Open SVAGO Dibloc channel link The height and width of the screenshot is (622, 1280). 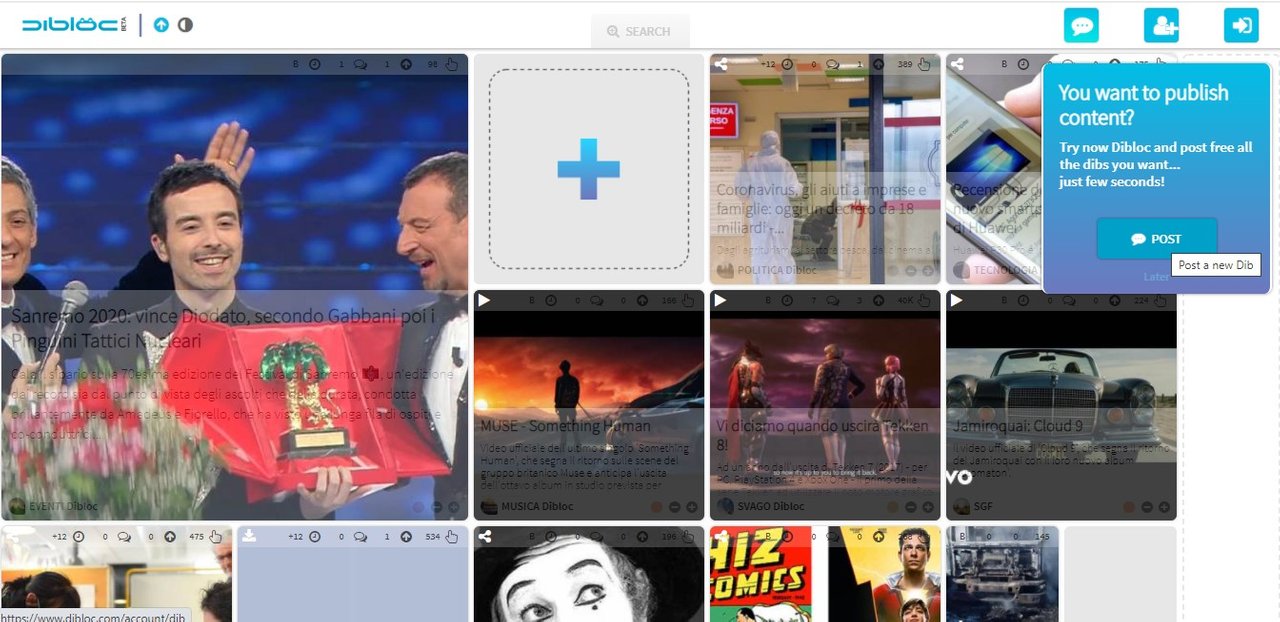tap(771, 507)
